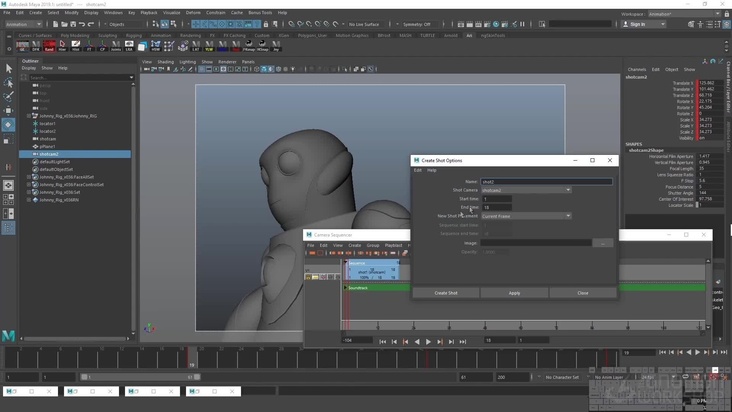Click the Create Shot button
Image resolution: width=732 pixels, height=412 pixels.
[x=446, y=293]
